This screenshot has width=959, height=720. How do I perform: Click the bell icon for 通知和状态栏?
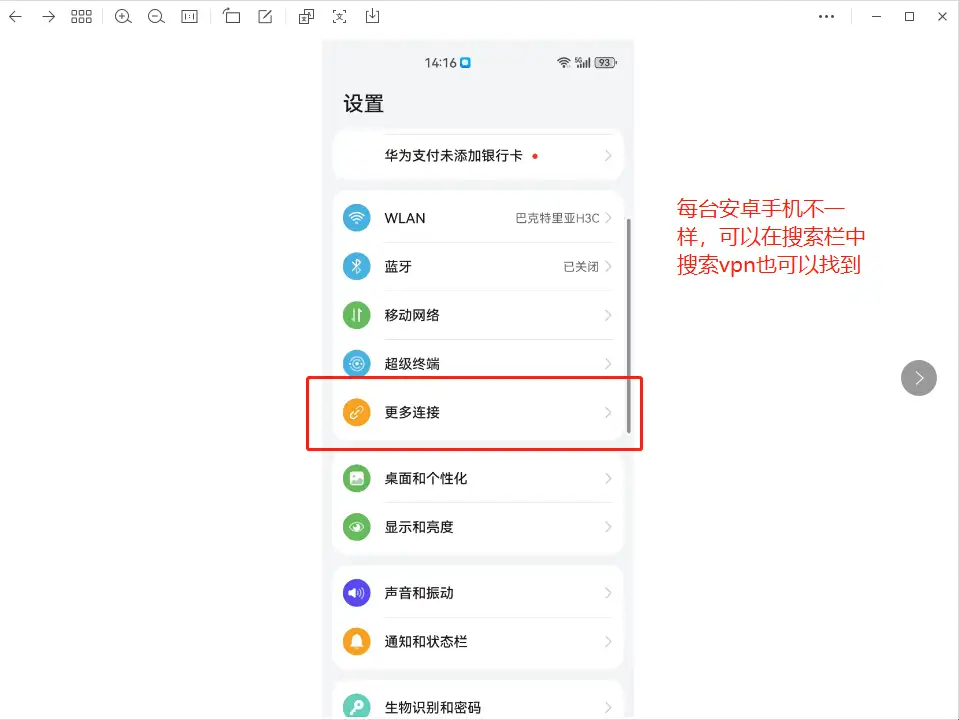pos(357,641)
